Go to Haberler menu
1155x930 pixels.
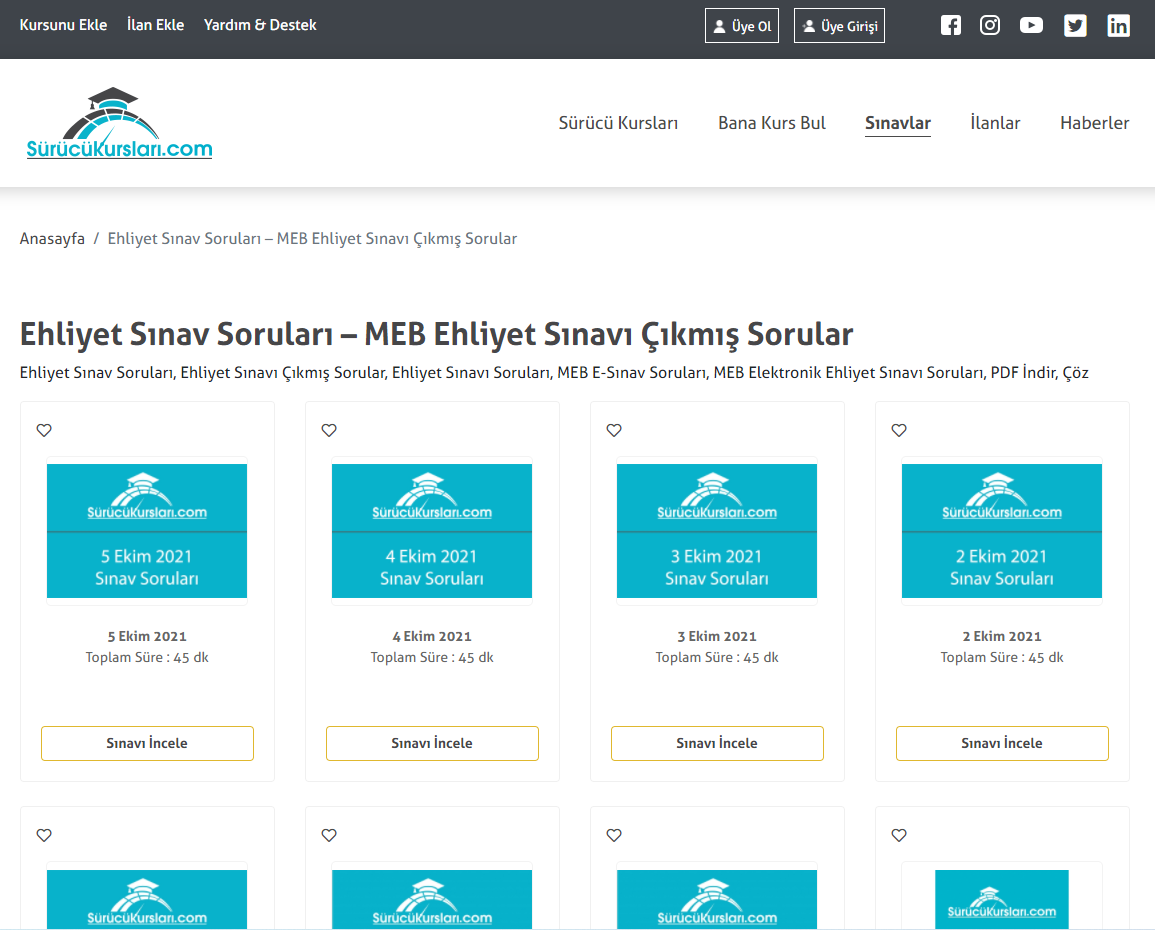coord(1095,123)
